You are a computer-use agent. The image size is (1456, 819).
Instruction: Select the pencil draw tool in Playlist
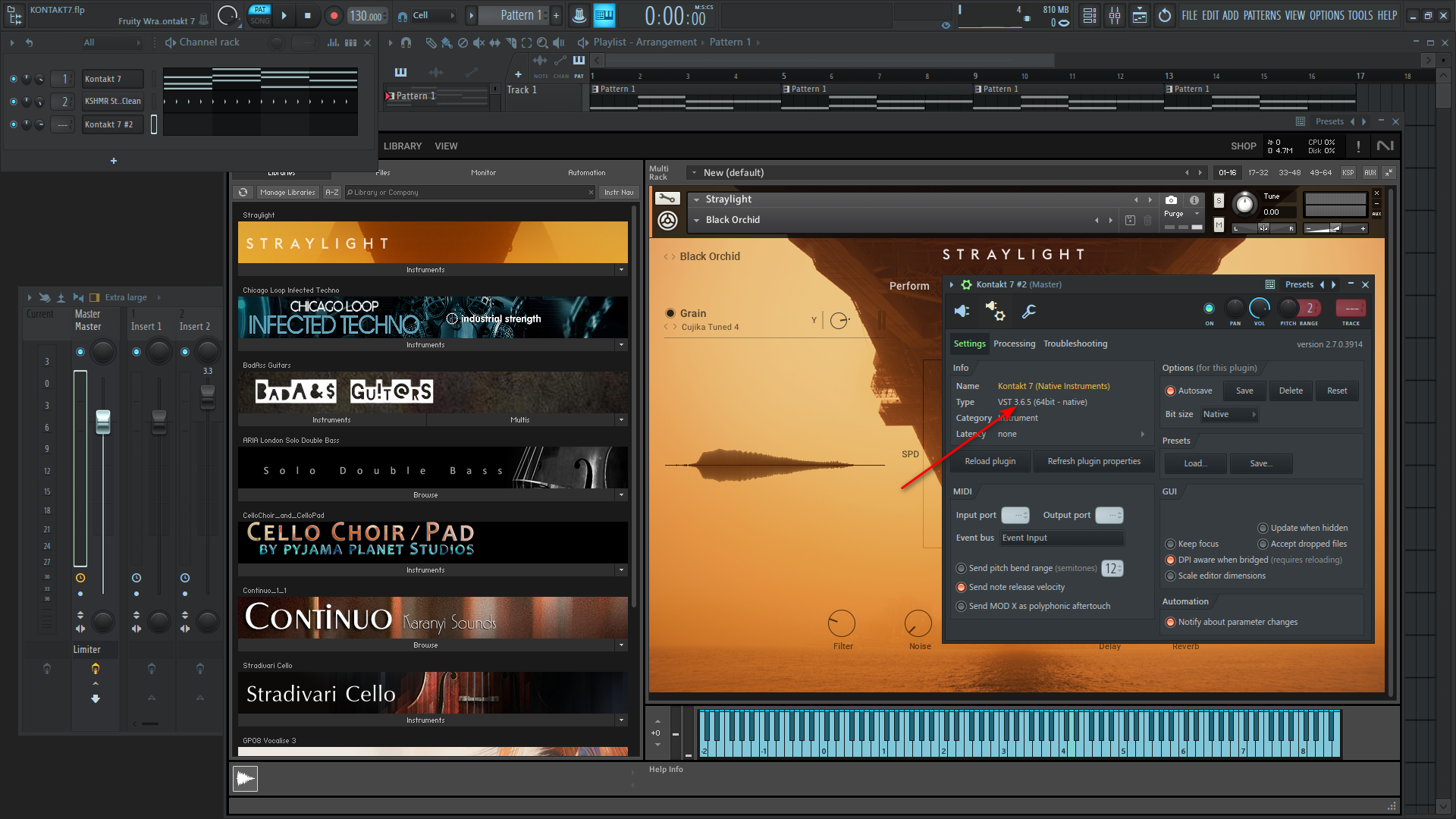(x=431, y=42)
